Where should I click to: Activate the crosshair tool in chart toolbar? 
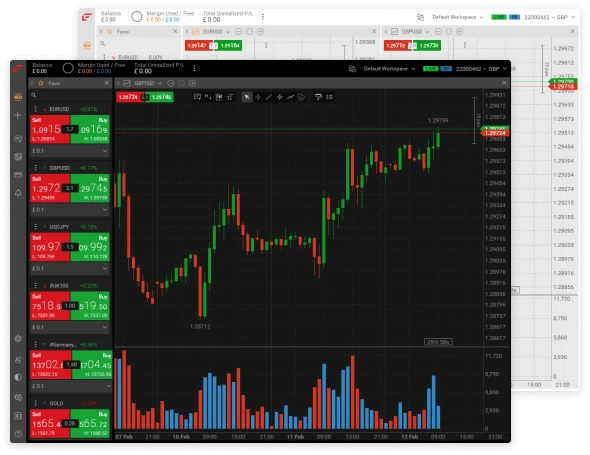(258, 97)
